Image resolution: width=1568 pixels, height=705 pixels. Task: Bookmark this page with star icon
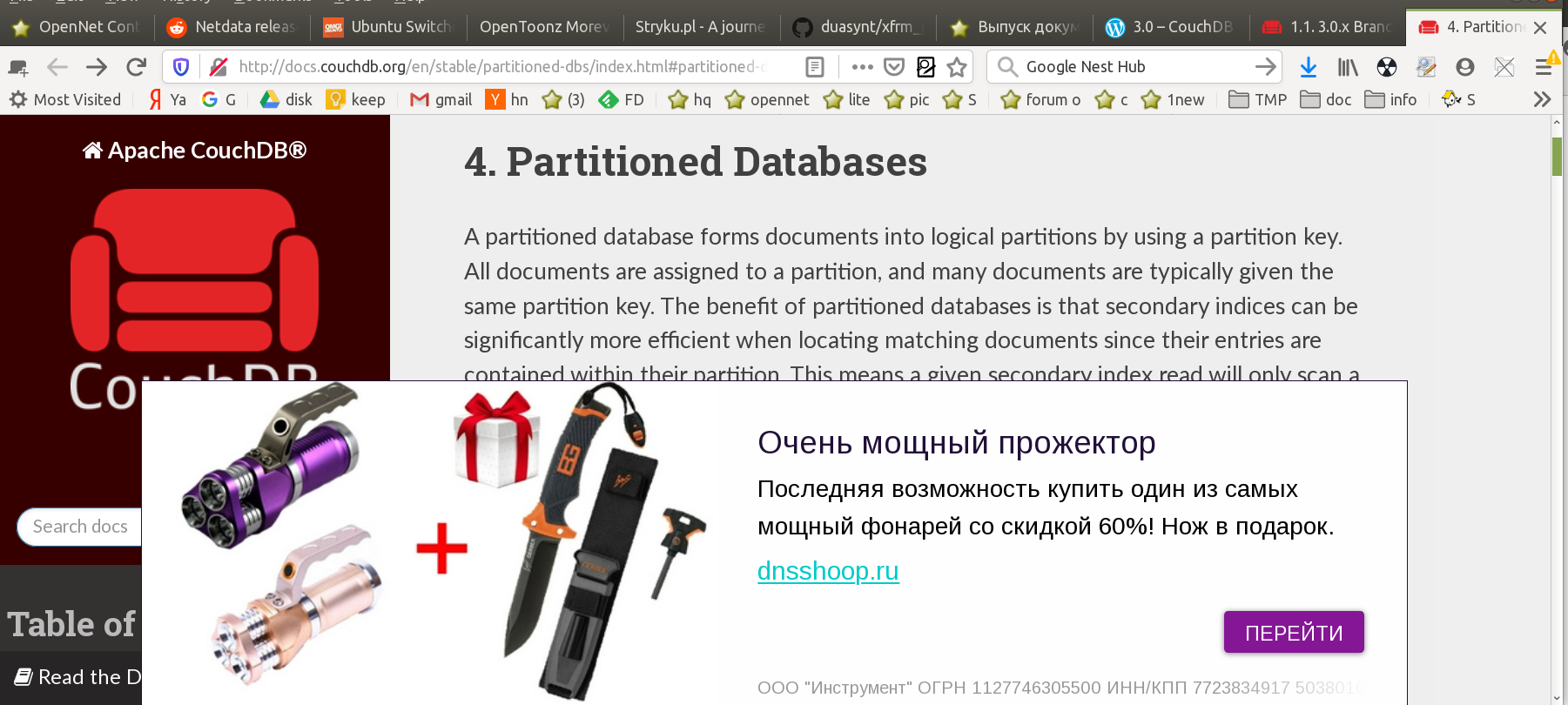pos(957,67)
